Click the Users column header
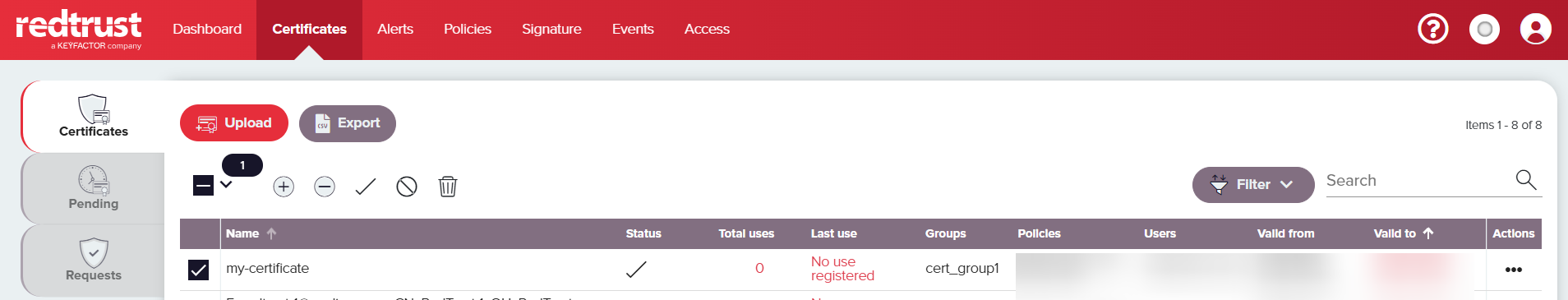 click(1160, 233)
